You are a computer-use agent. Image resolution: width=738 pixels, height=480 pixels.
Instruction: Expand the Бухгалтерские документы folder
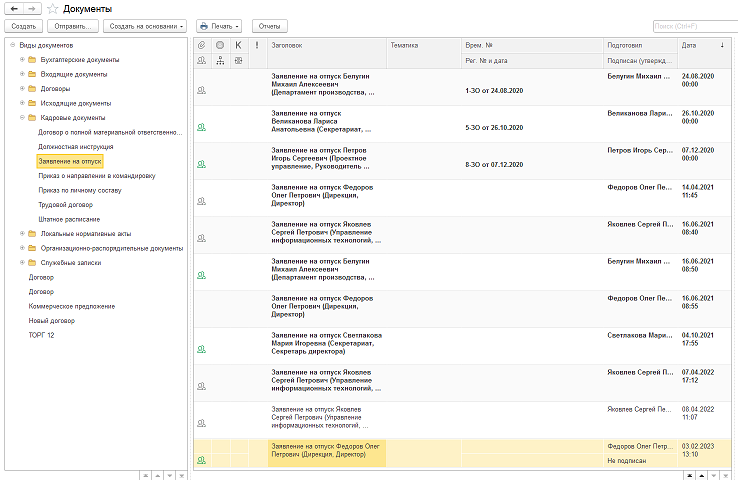(x=22, y=60)
